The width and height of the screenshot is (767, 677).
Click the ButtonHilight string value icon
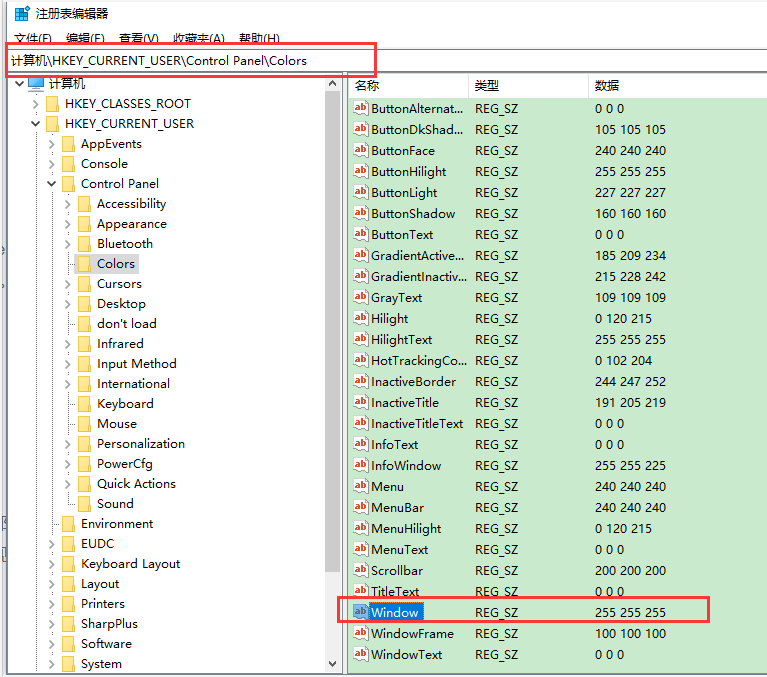(x=361, y=171)
